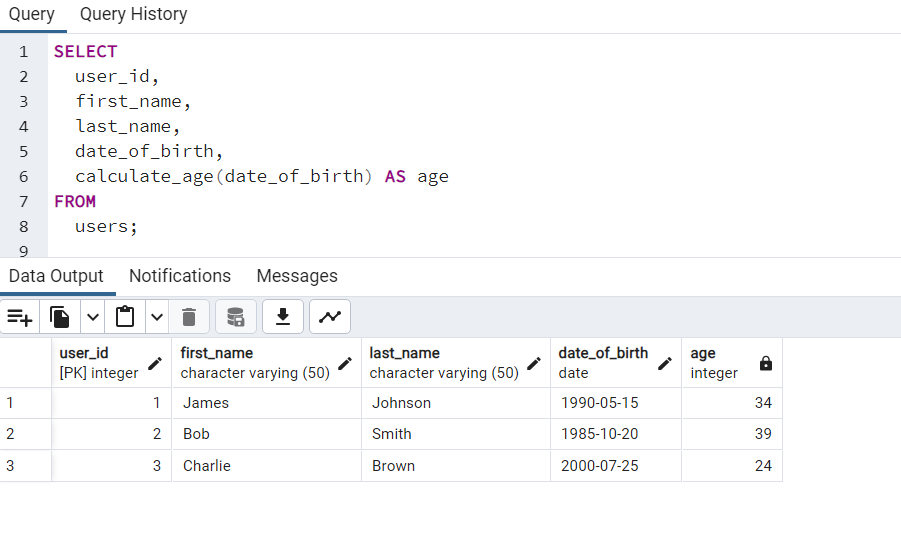Expand the copy options dropdown arrow
The image size is (901, 537).
coord(93,318)
